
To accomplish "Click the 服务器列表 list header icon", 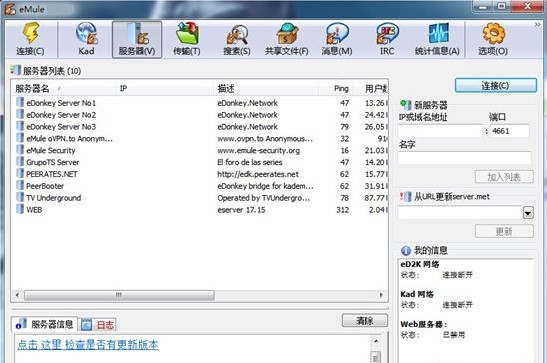I will point(16,70).
